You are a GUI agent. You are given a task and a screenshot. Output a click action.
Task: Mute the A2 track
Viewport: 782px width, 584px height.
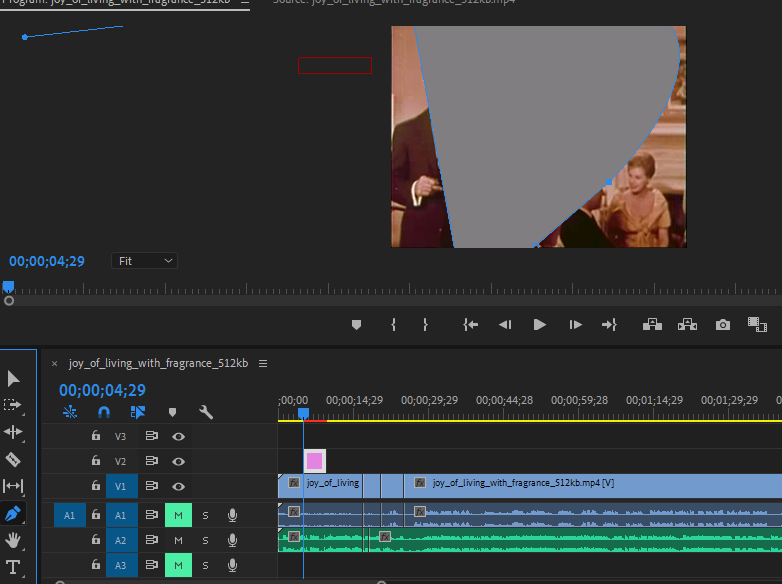click(178, 540)
